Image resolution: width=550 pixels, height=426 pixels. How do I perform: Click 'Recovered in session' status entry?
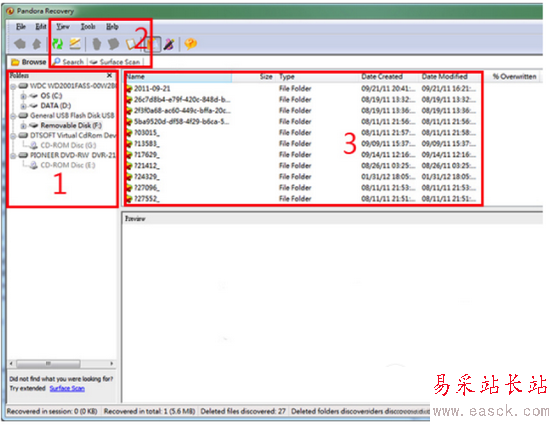pyautogui.click(x=52, y=411)
